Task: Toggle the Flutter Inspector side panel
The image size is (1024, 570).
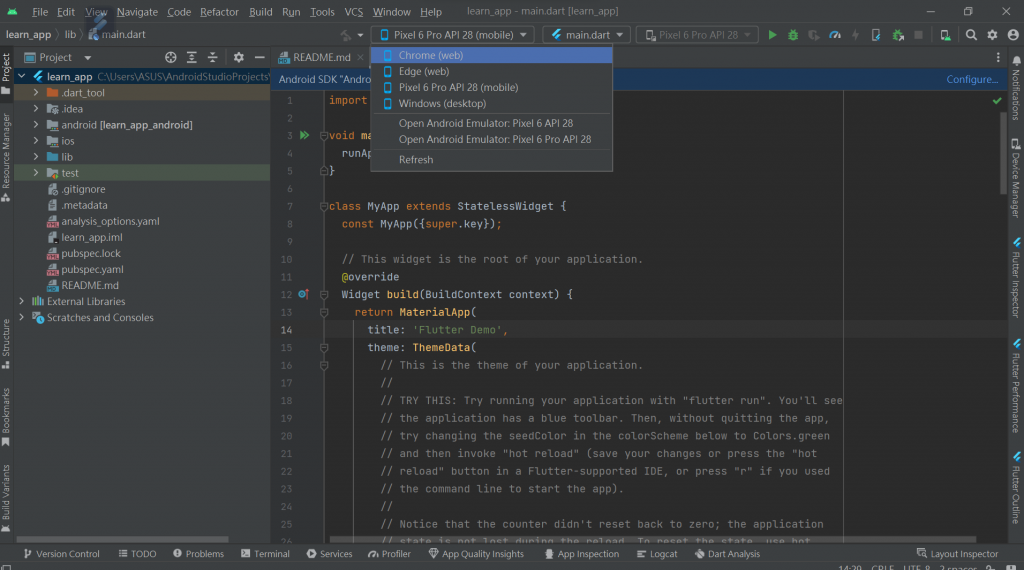Action: (1016, 281)
